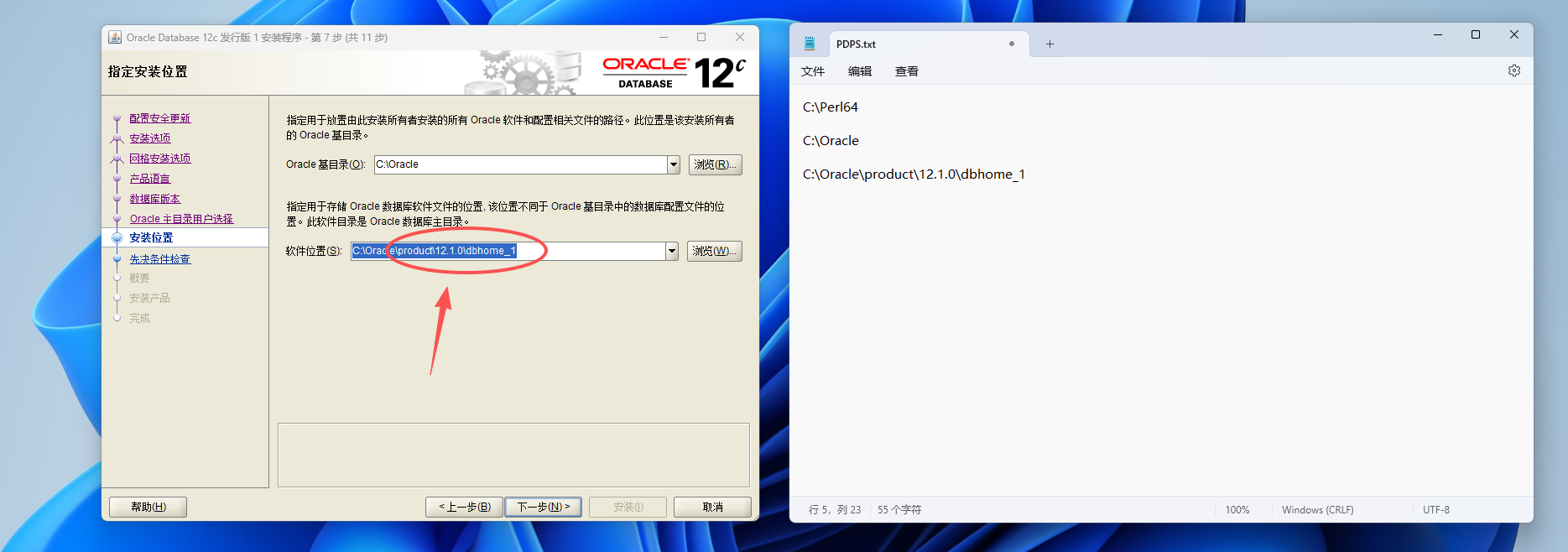Open the 先决条件检查 step link
Viewport: 1568px width, 552px height.
(x=160, y=259)
